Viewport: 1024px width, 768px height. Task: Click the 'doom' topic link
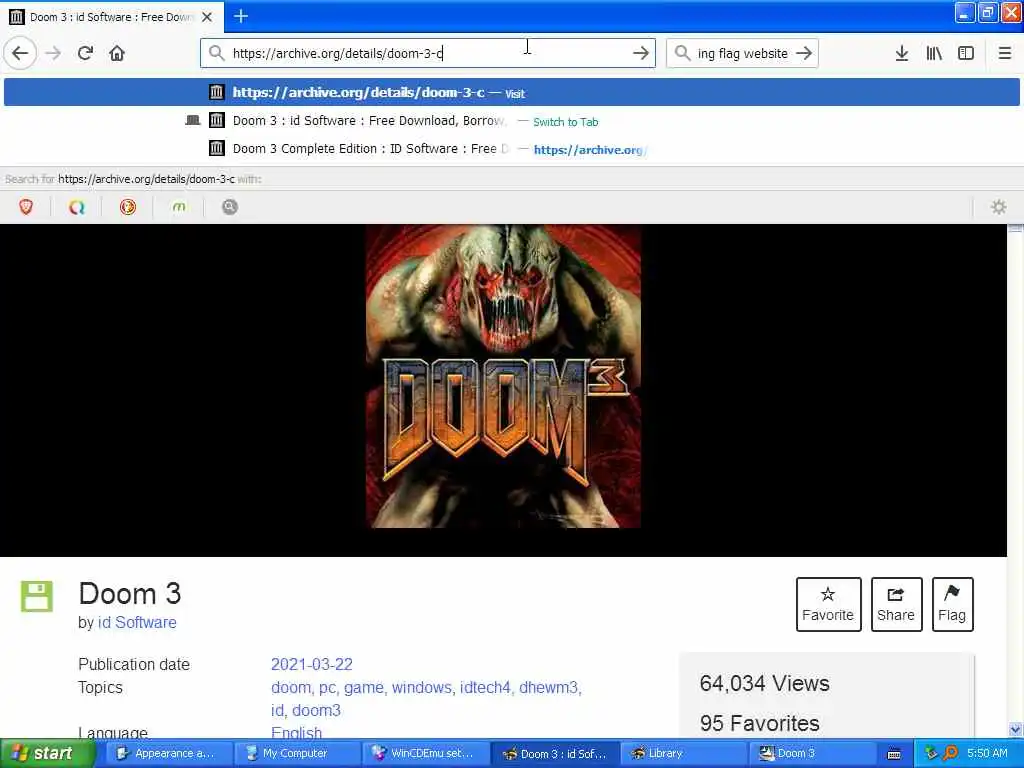[x=291, y=687]
